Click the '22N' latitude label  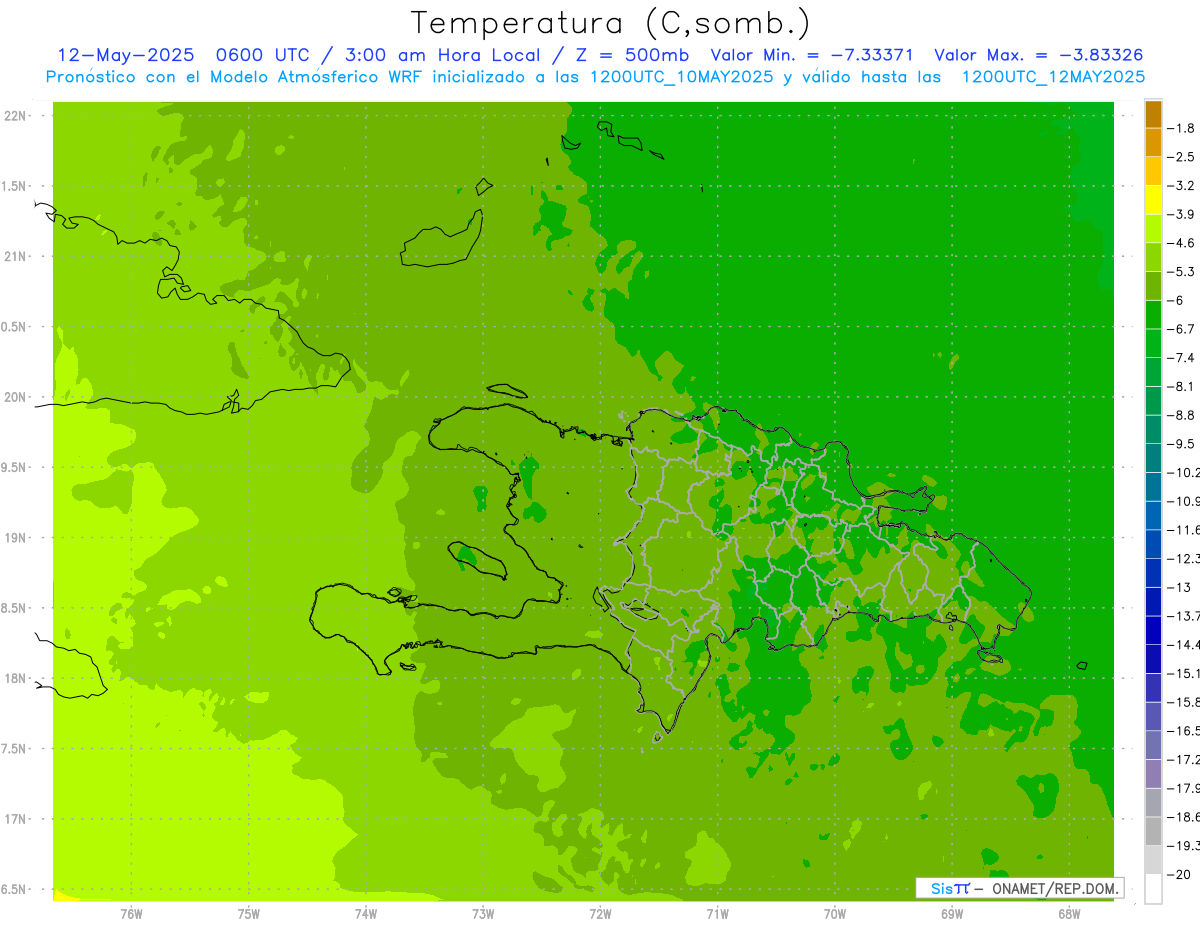tap(14, 116)
